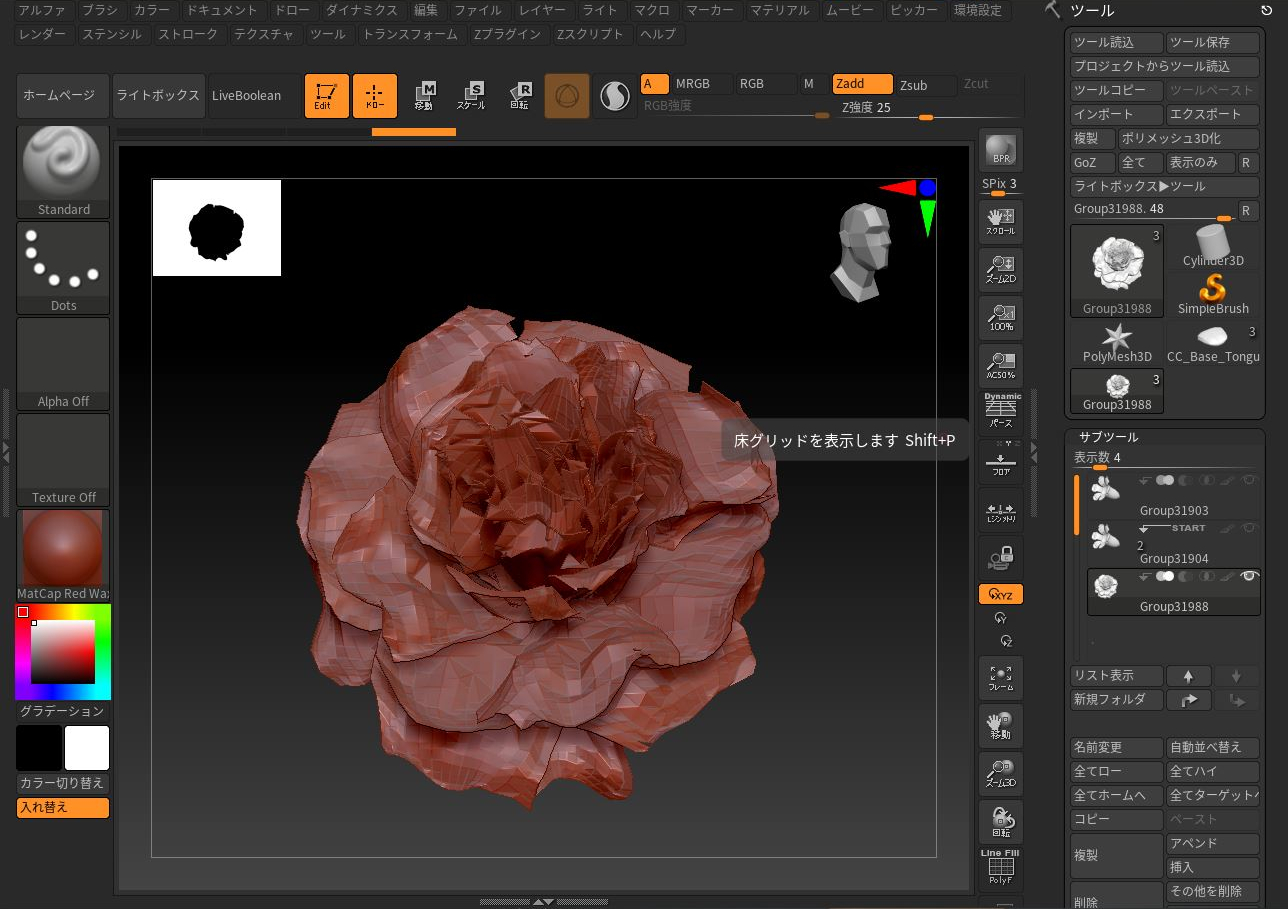
Task: Click the AC50% half-size icon
Action: click(x=1001, y=365)
